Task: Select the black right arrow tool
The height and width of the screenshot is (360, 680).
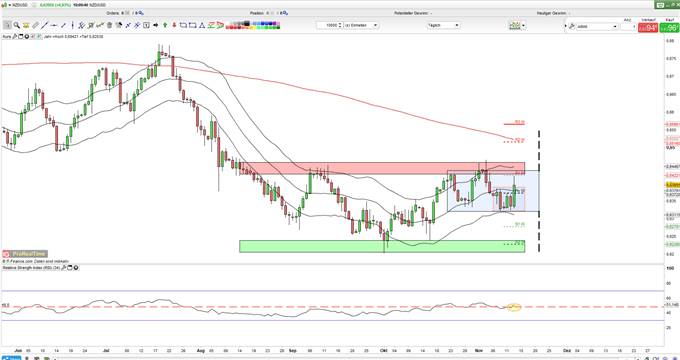Action: point(156,25)
